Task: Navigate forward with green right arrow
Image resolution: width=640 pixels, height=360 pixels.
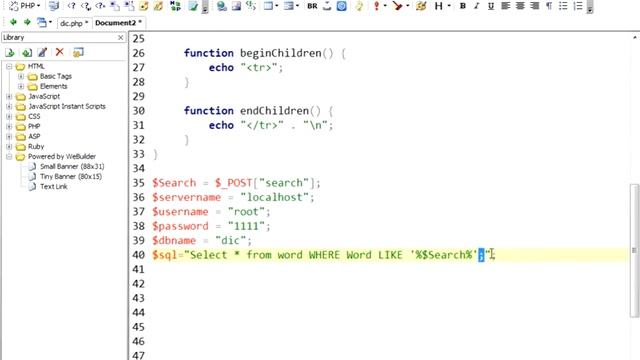Action: 27,22
